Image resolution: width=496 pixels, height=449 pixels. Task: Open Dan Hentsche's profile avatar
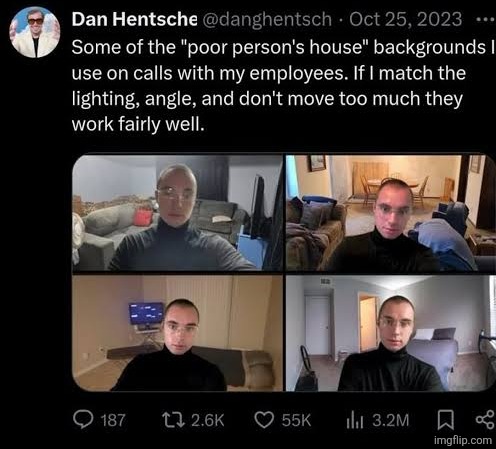[x=35, y=32]
